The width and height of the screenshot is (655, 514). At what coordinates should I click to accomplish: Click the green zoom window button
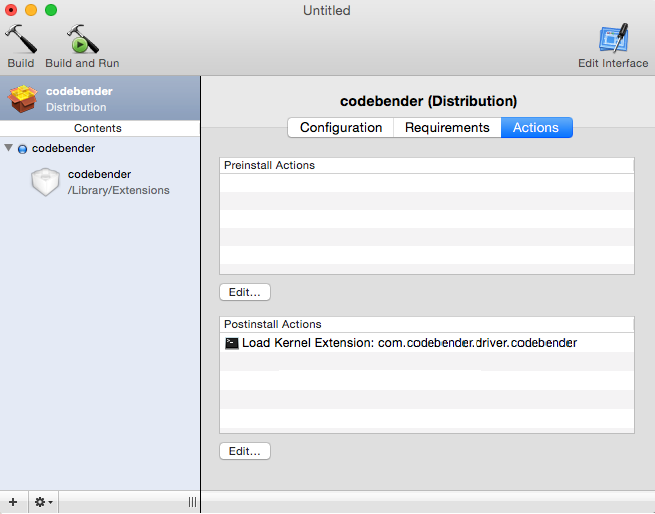[x=51, y=10]
